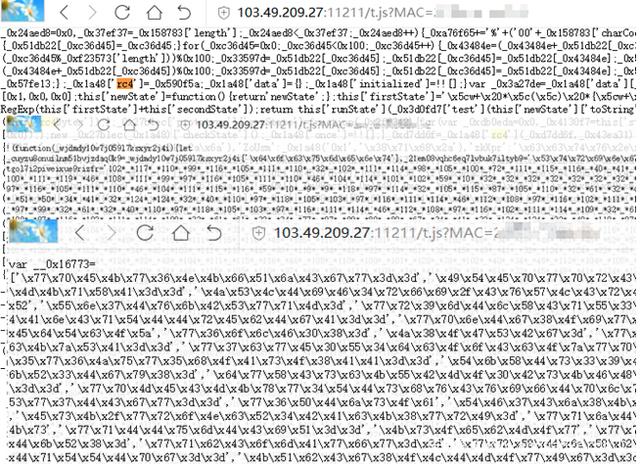The width and height of the screenshot is (640, 464).
Task: Click the faded middle browser bar's reload icon
Action: click(x=103, y=125)
